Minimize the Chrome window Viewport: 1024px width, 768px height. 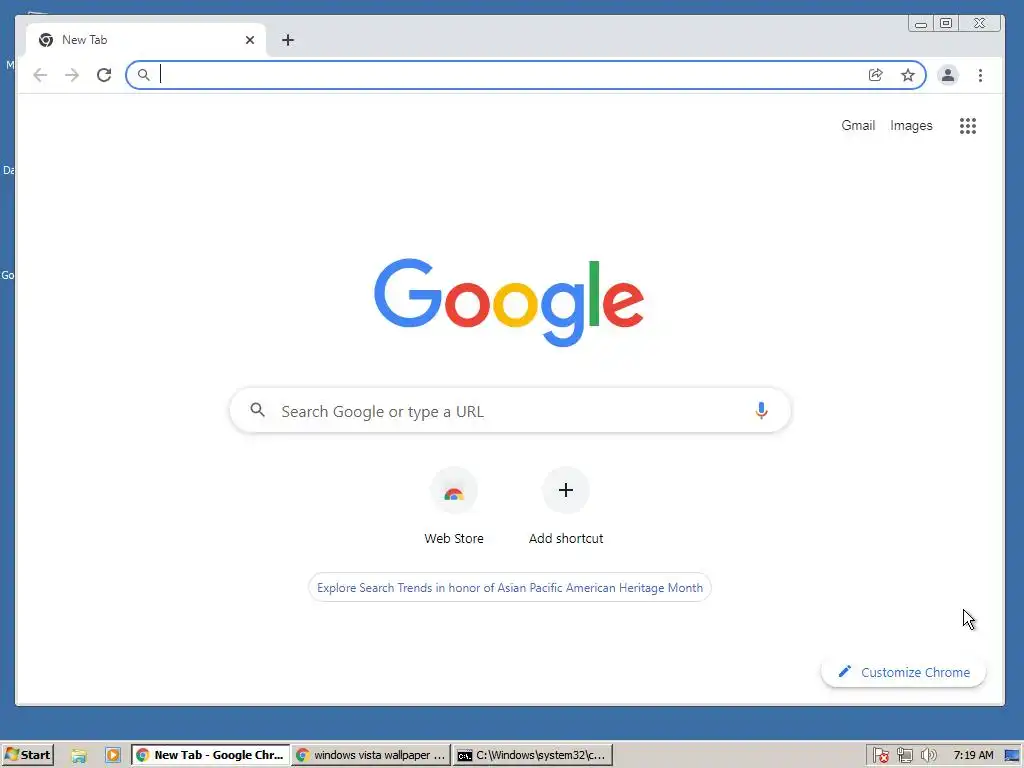(x=921, y=24)
